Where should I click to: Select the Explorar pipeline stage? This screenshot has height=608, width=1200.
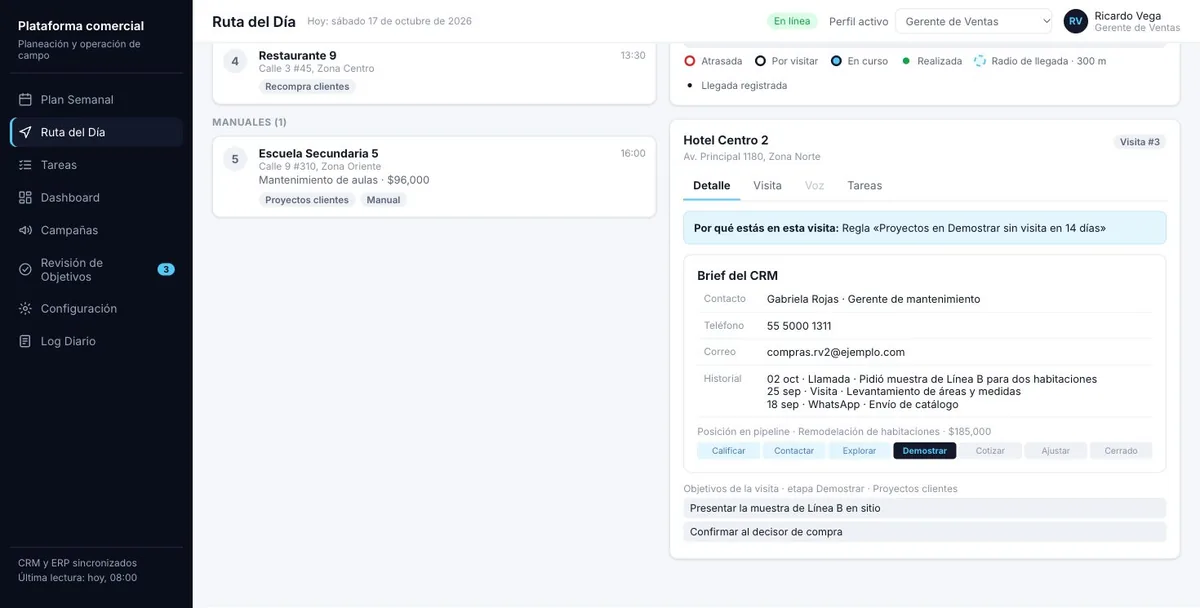[x=860, y=451]
